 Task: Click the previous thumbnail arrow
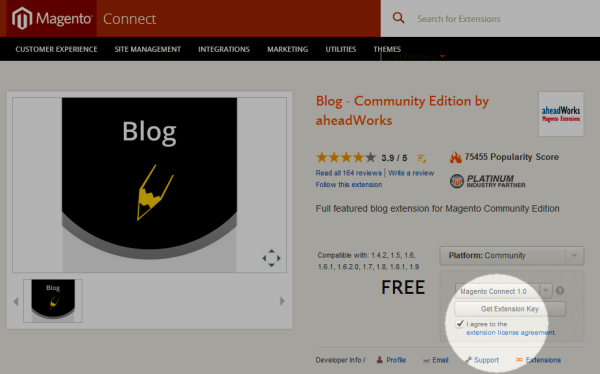[x=16, y=302]
